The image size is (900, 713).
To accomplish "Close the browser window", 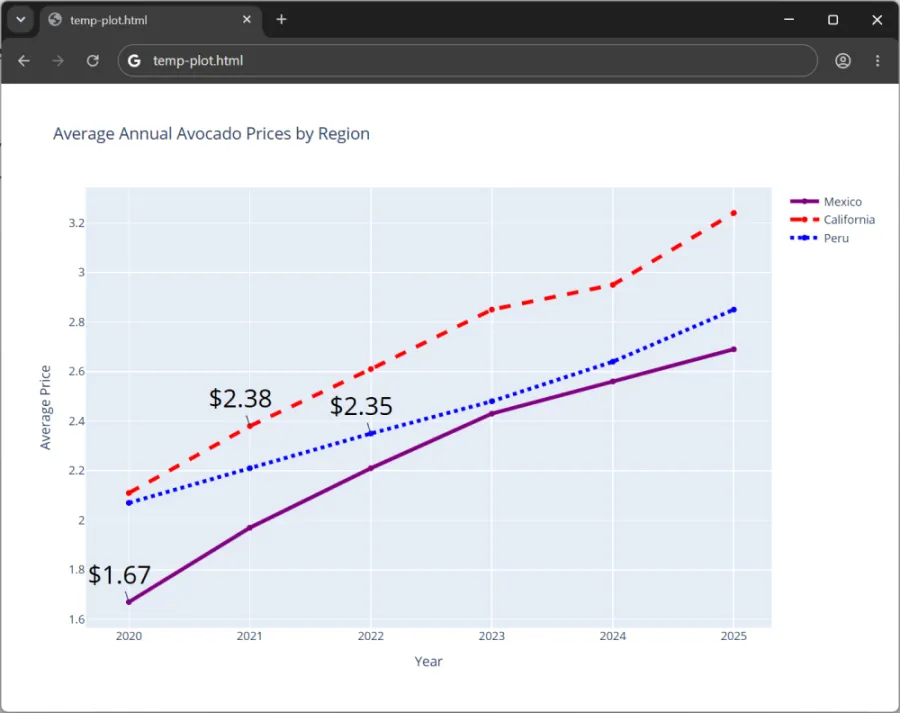I will pyautogui.click(x=877, y=20).
